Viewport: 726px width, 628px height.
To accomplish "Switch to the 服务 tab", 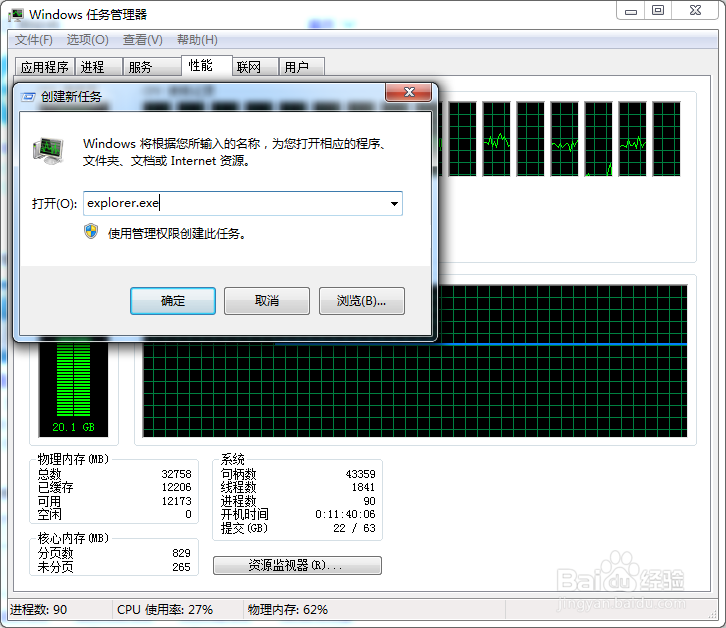I will click(x=152, y=67).
